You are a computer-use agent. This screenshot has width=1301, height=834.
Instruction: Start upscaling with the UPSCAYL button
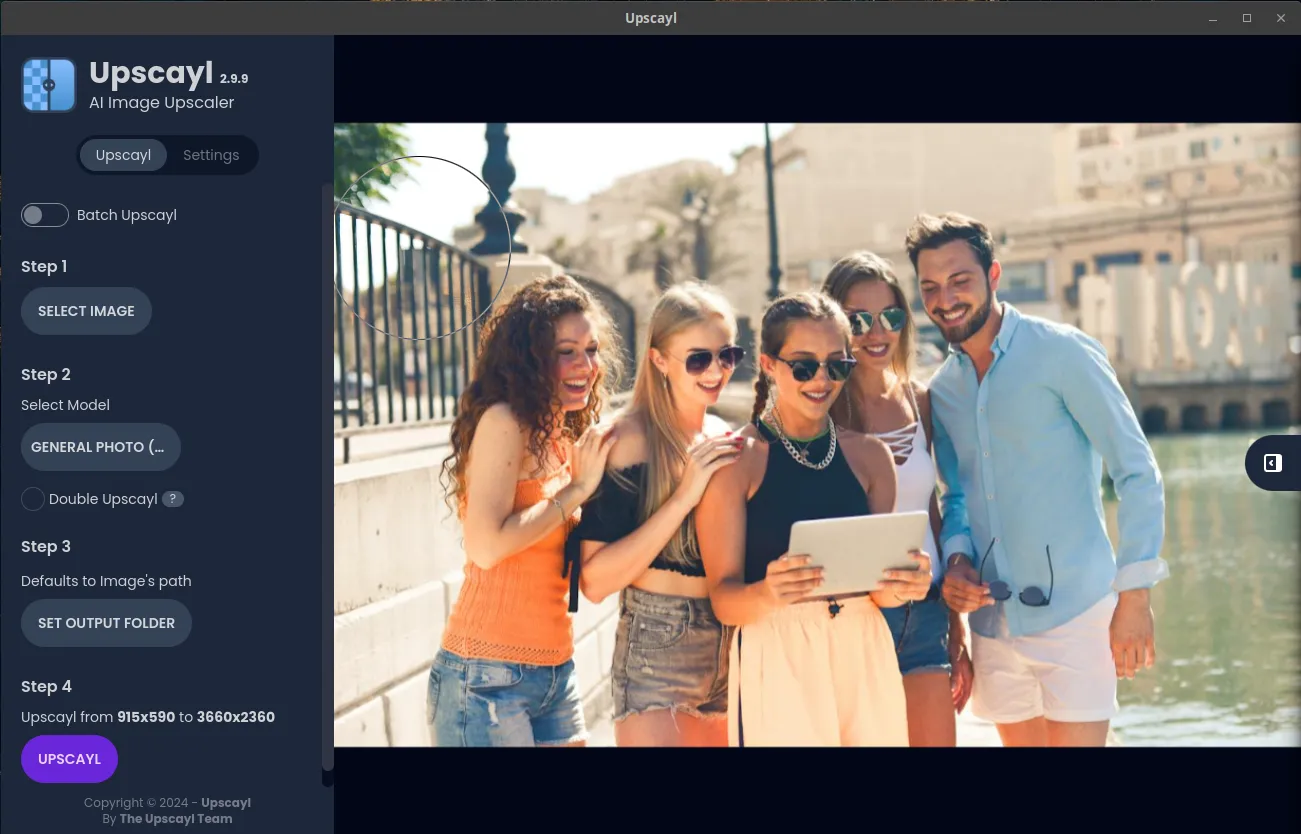(x=69, y=758)
